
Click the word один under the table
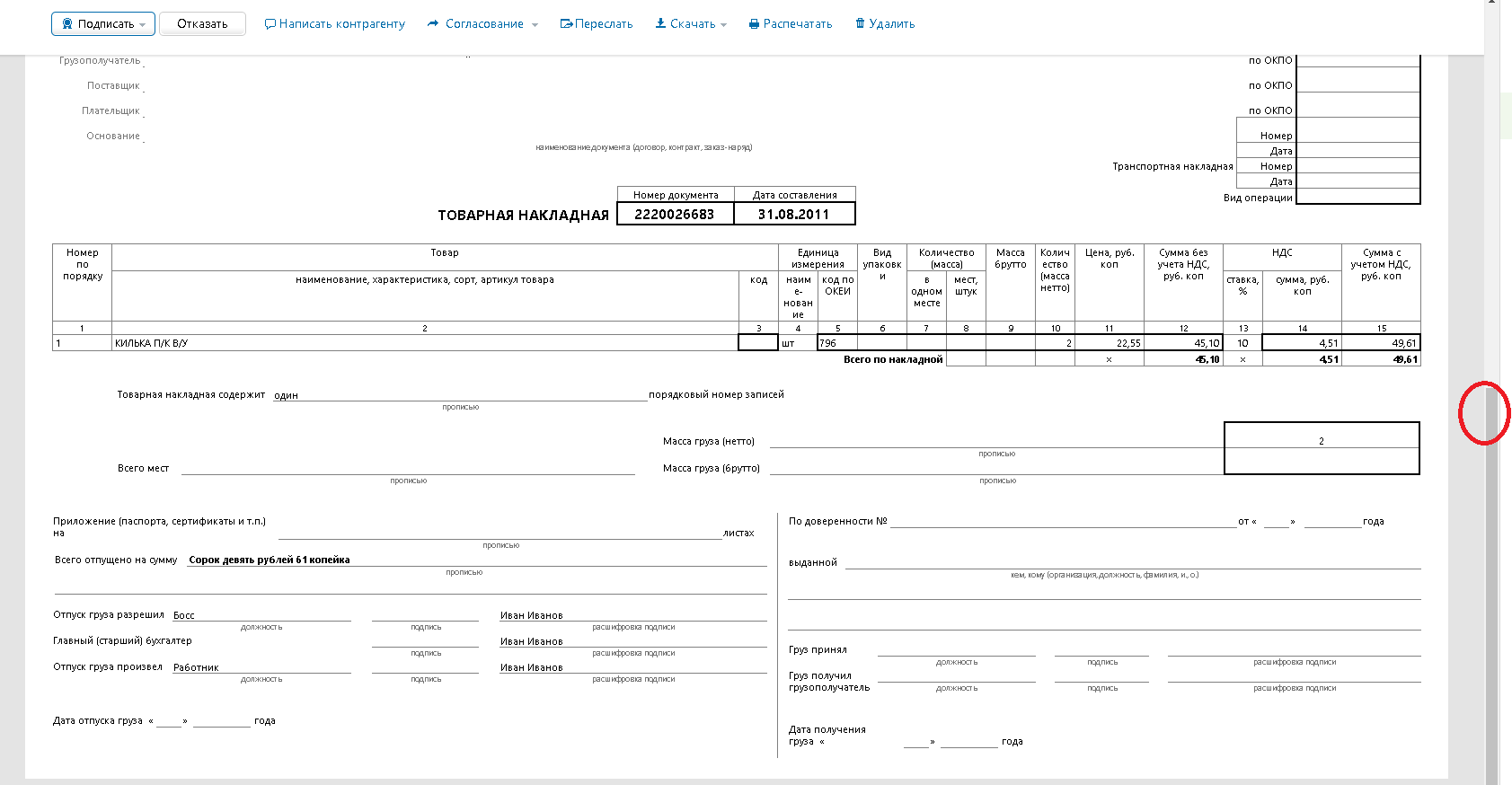[286, 395]
